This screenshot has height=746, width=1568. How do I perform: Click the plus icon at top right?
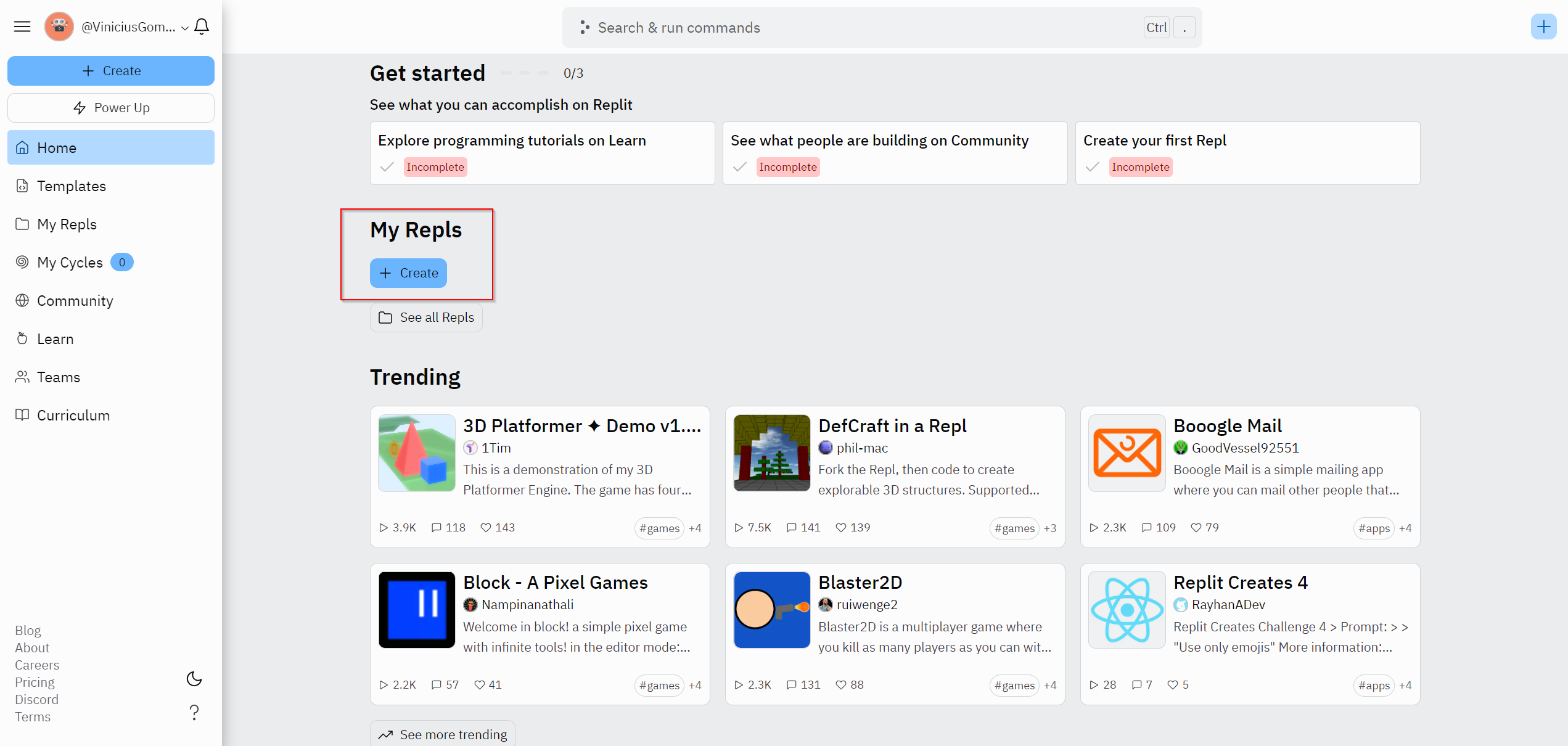point(1543,27)
